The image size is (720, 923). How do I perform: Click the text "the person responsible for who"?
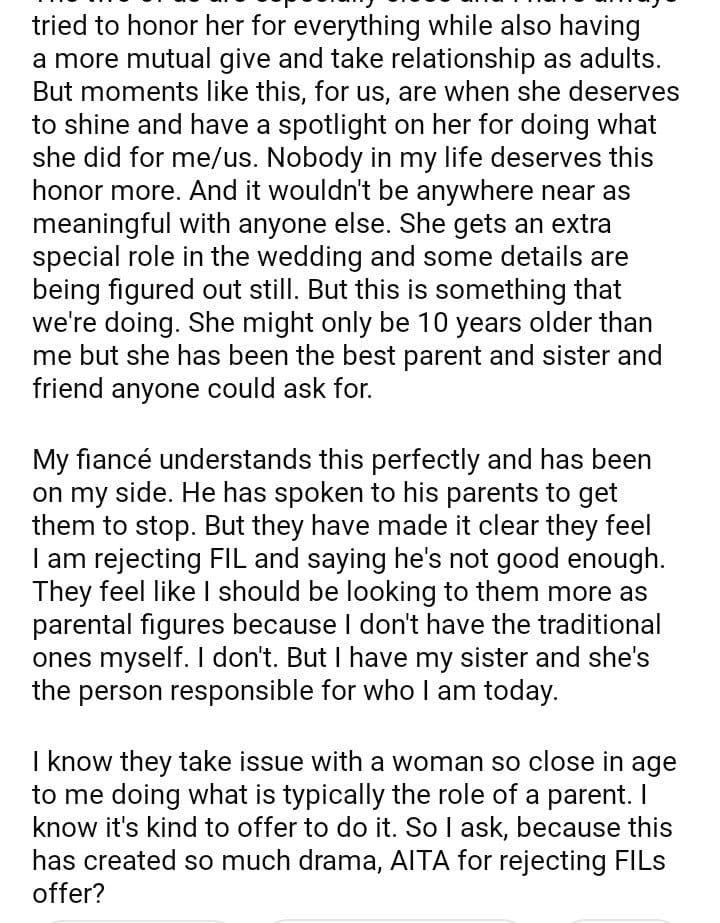tap(220, 691)
